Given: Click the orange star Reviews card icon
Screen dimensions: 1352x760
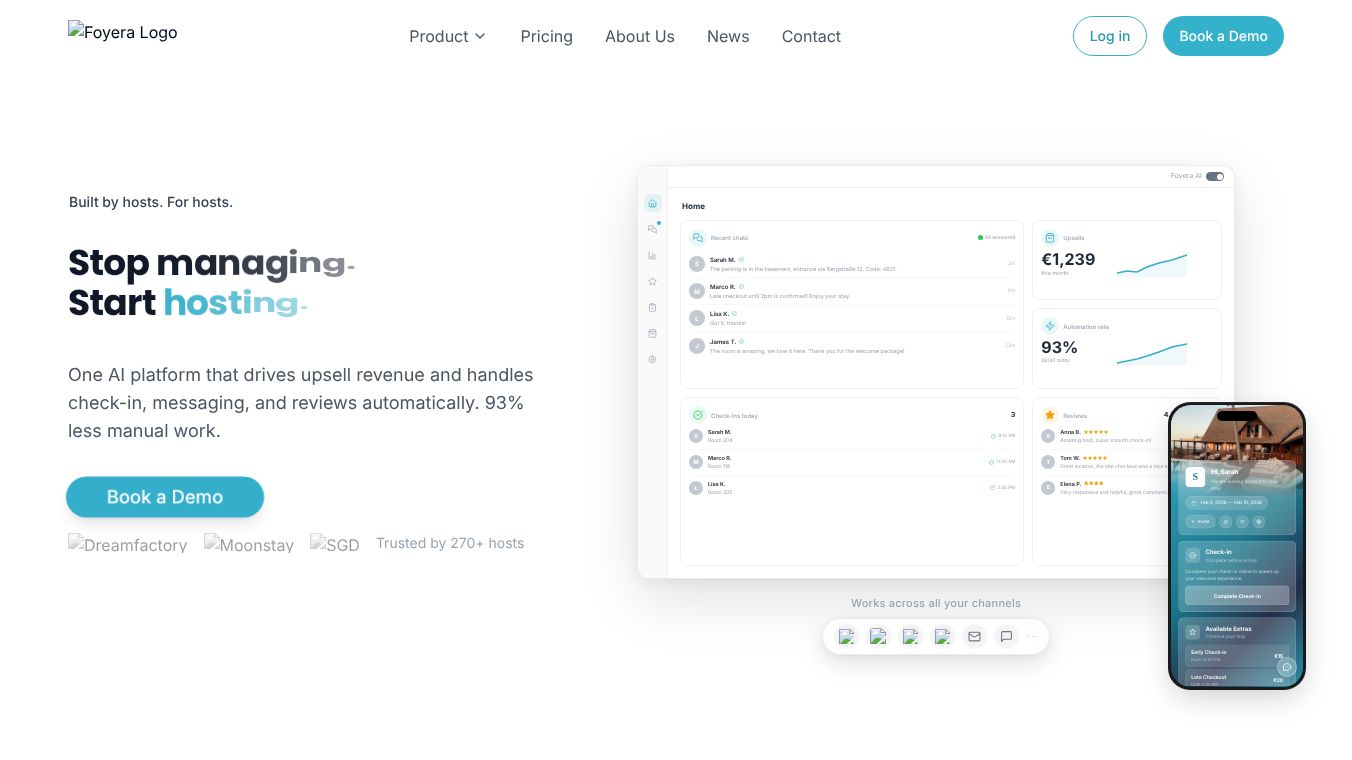Looking at the screenshot, I should [x=1050, y=415].
